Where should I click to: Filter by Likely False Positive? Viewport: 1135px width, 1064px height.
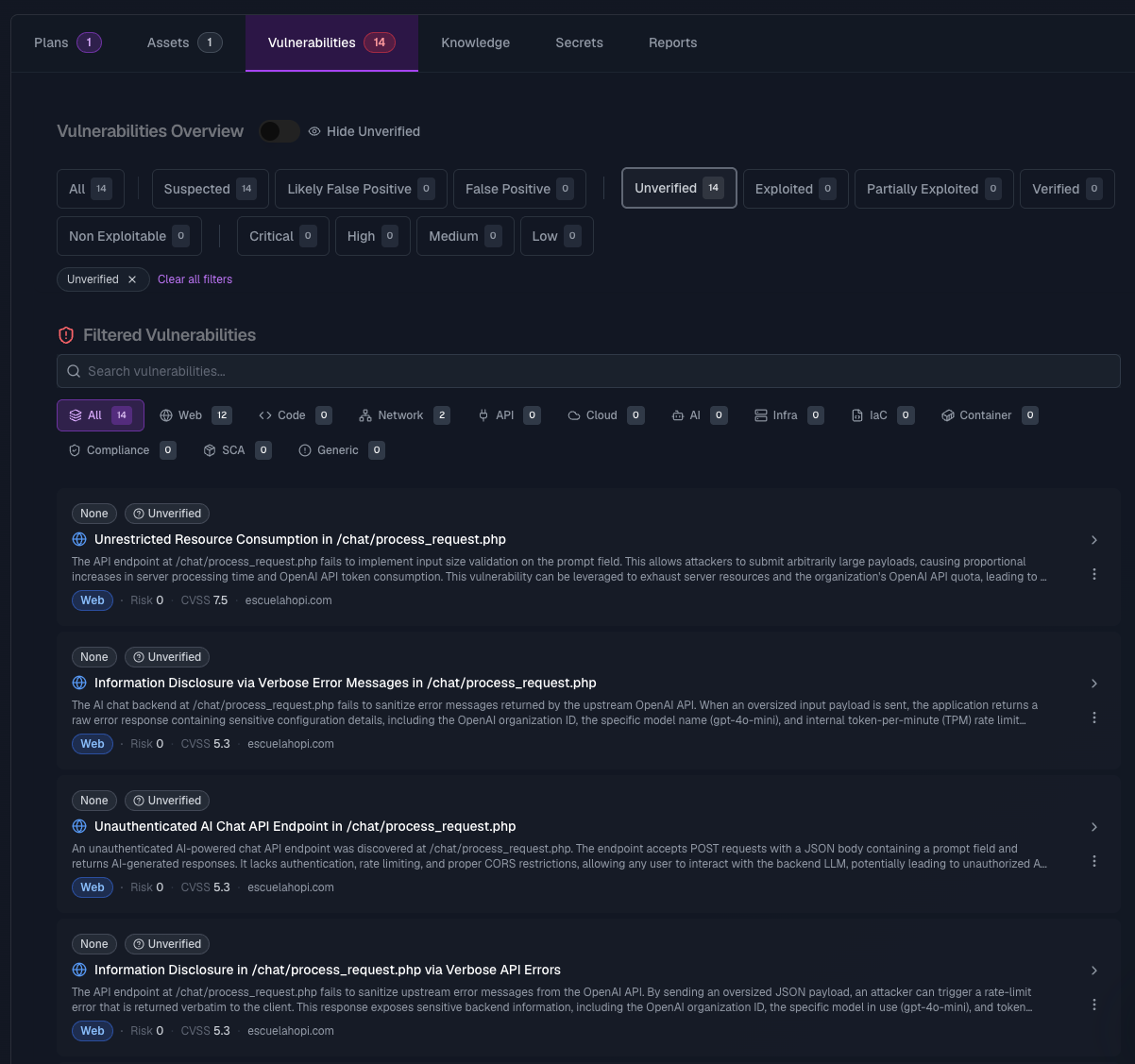pyautogui.click(x=360, y=189)
